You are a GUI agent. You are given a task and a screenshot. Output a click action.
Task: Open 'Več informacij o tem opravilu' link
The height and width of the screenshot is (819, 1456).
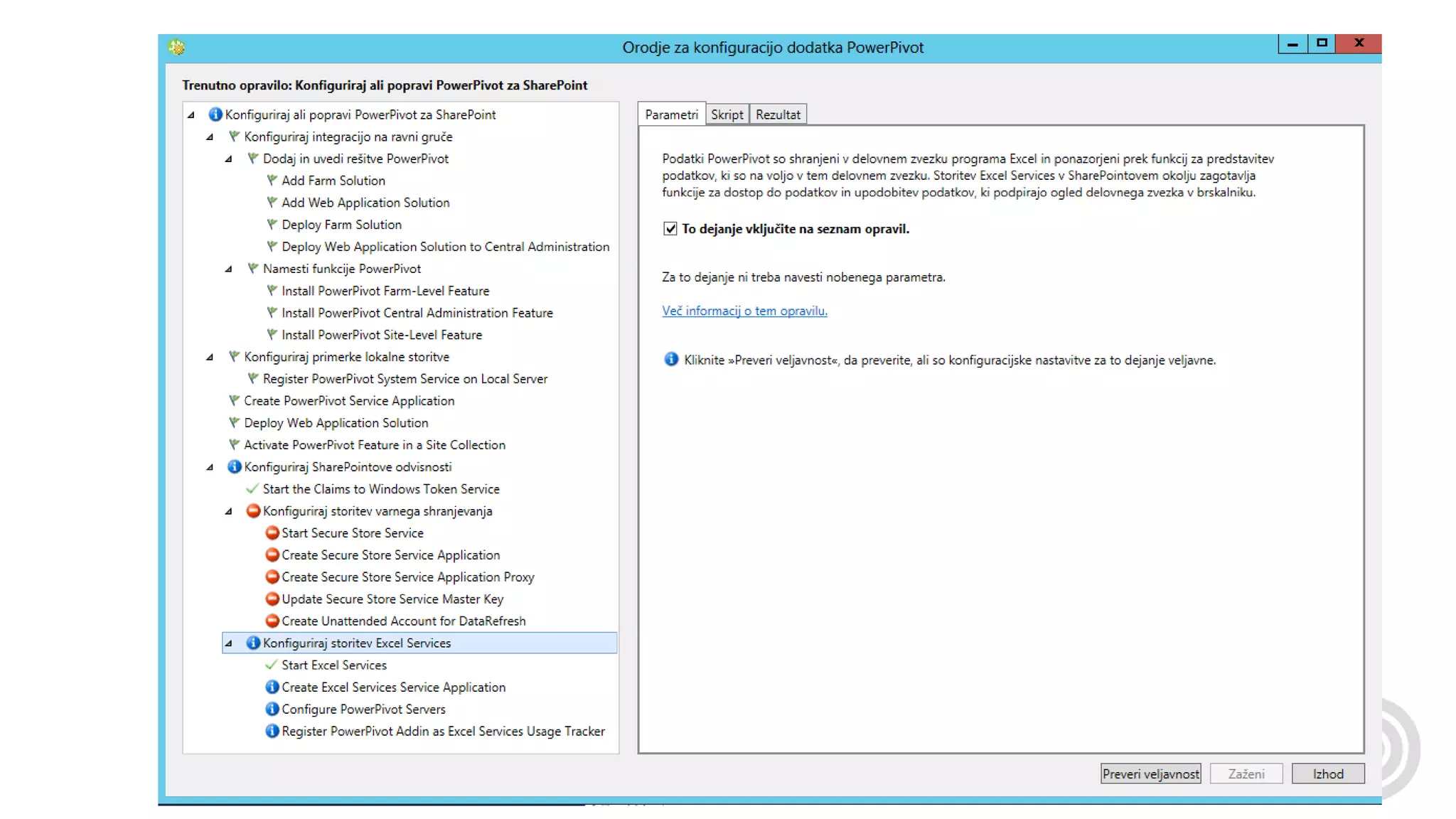744,311
